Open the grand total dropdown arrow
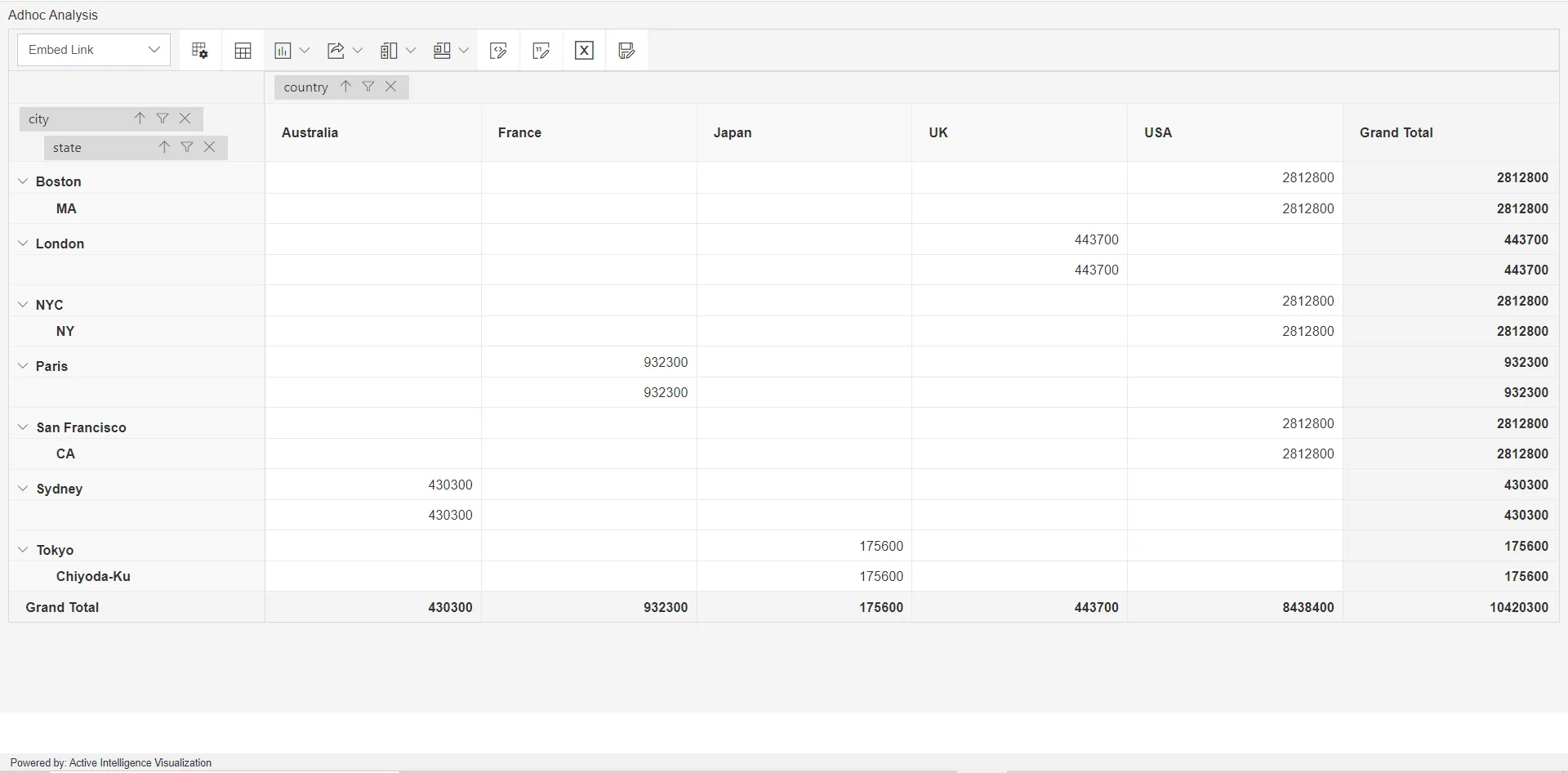This screenshot has width=1568, height=773. point(464,51)
